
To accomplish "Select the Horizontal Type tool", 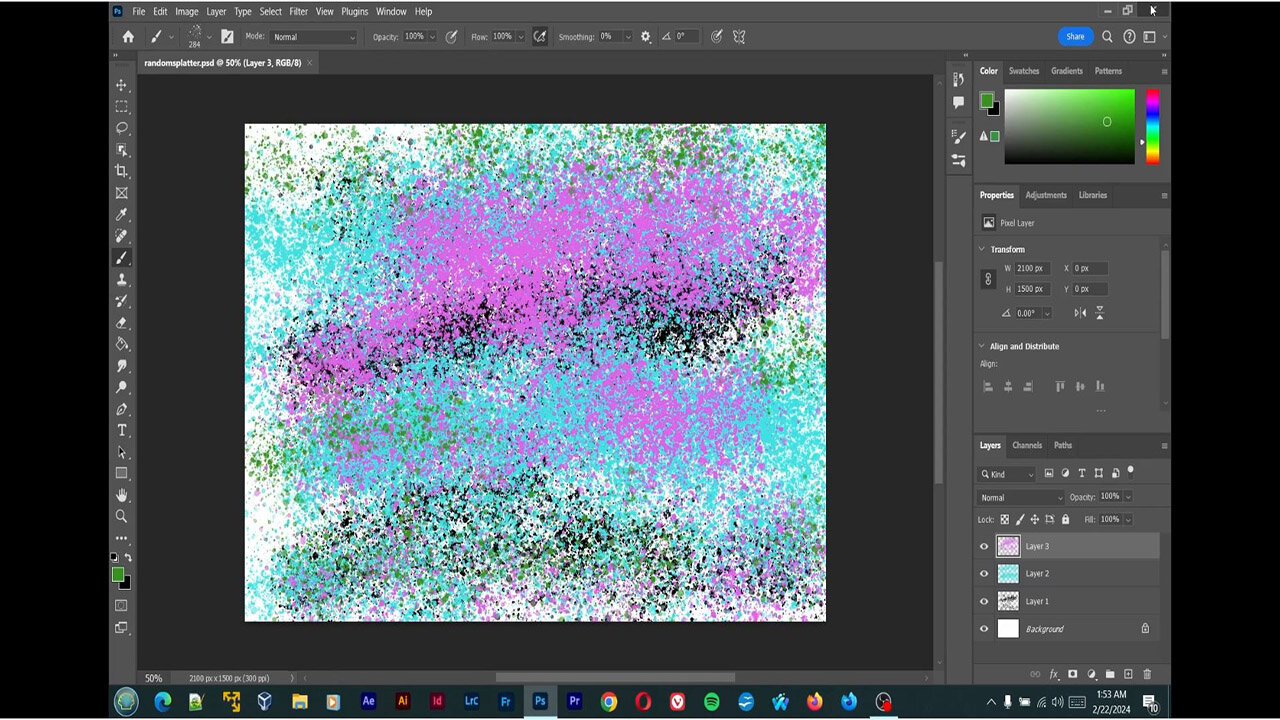I will coord(122,430).
